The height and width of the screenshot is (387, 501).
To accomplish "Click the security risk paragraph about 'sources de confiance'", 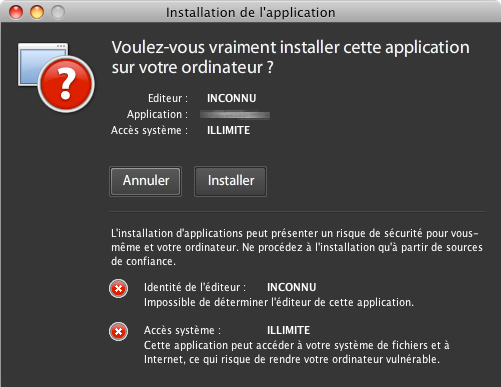I will click(297, 247).
